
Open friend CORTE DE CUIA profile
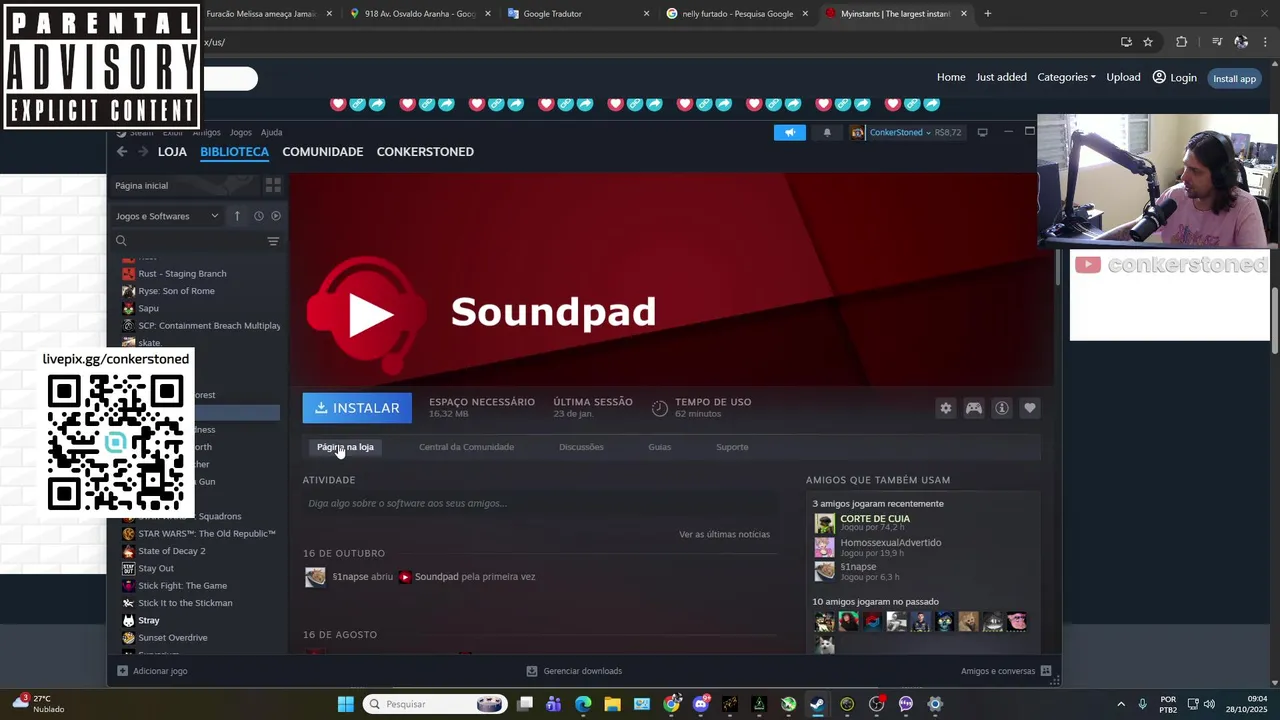coord(875,519)
